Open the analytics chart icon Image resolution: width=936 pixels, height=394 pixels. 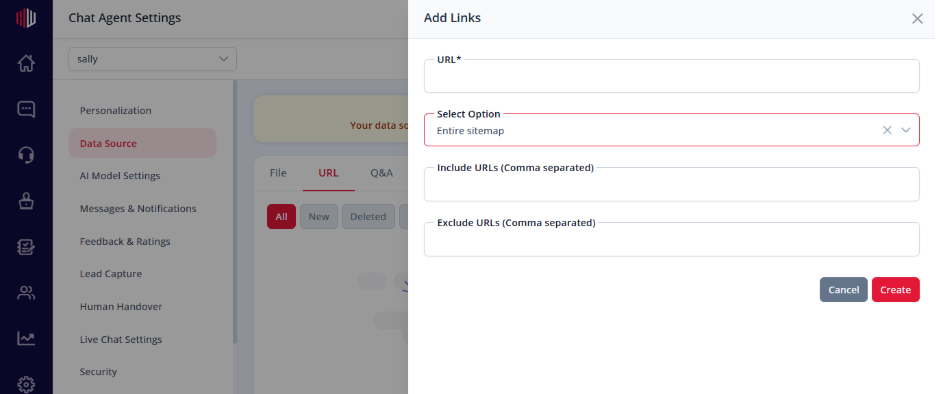click(26, 338)
